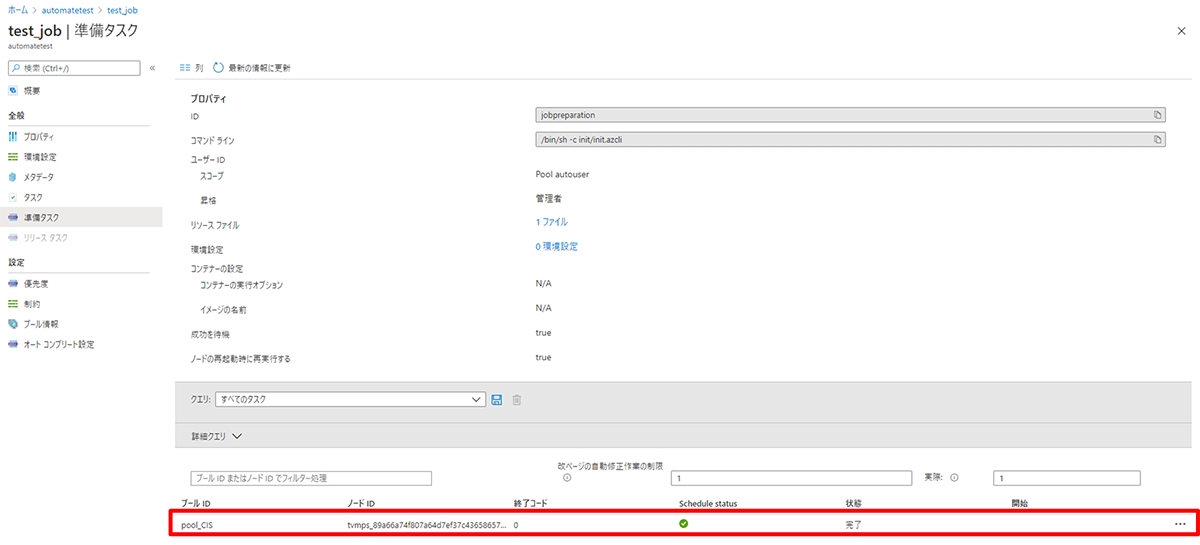
Task: Sort by Schedule status column header
Action: 708,503
